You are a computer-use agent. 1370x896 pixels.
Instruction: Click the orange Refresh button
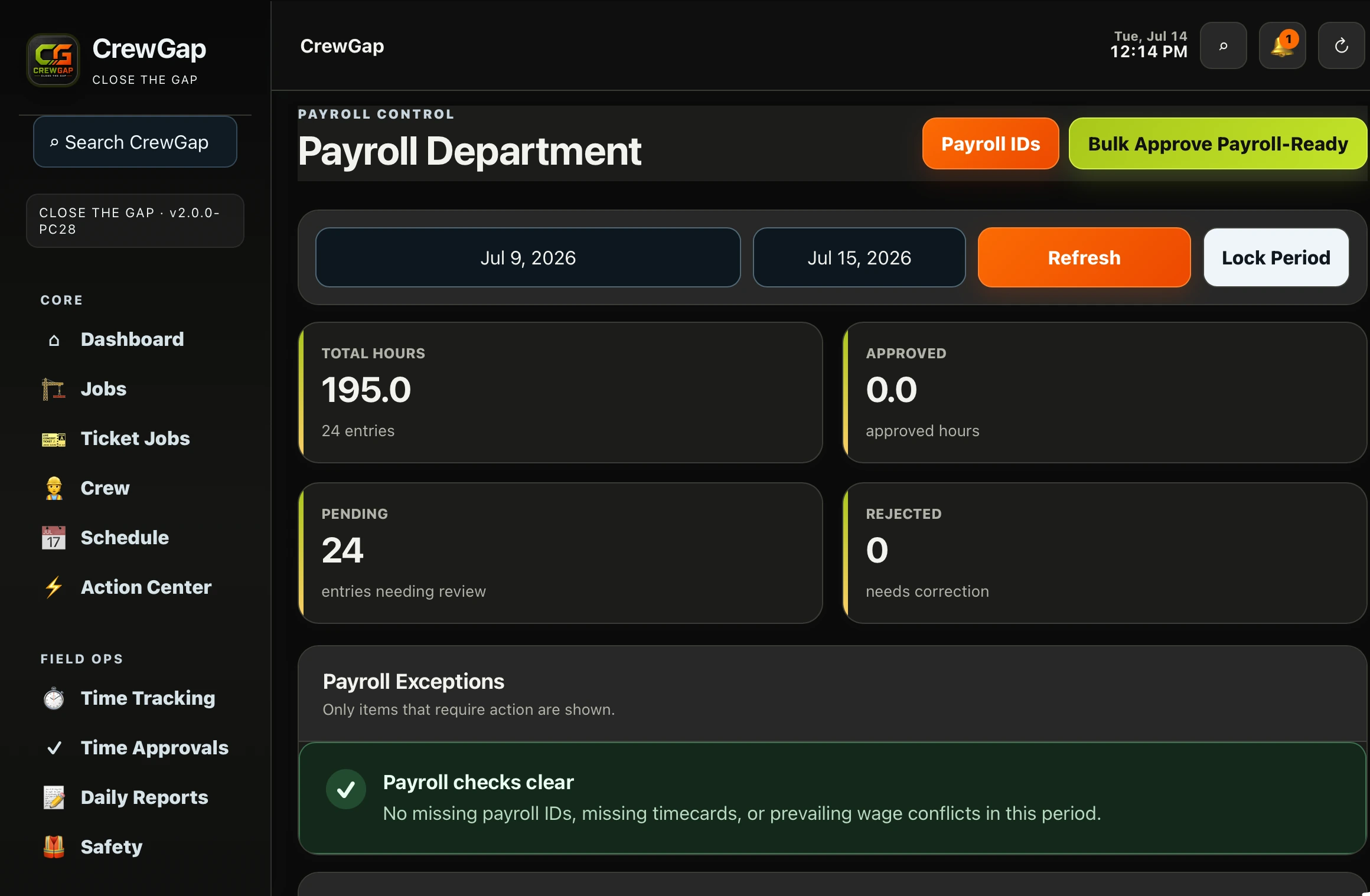(x=1084, y=257)
